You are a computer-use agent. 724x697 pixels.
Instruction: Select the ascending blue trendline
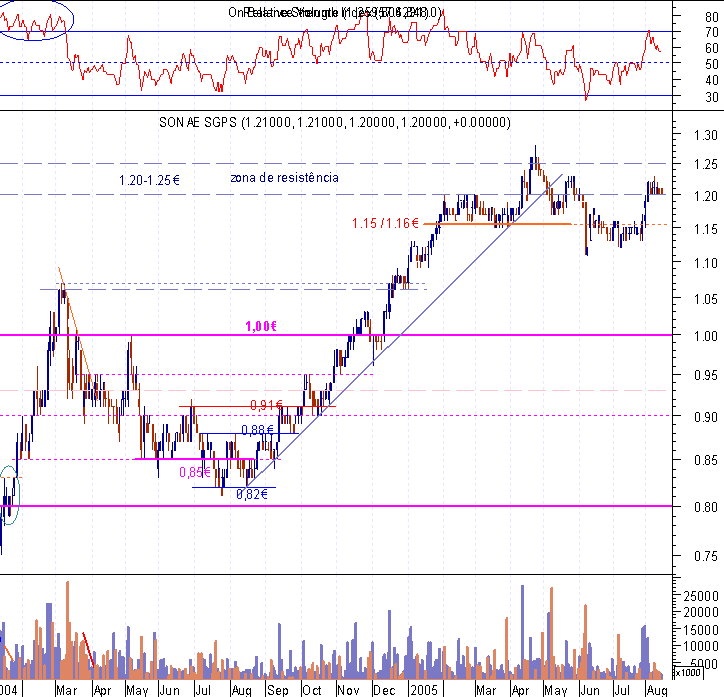click(x=404, y=330)
